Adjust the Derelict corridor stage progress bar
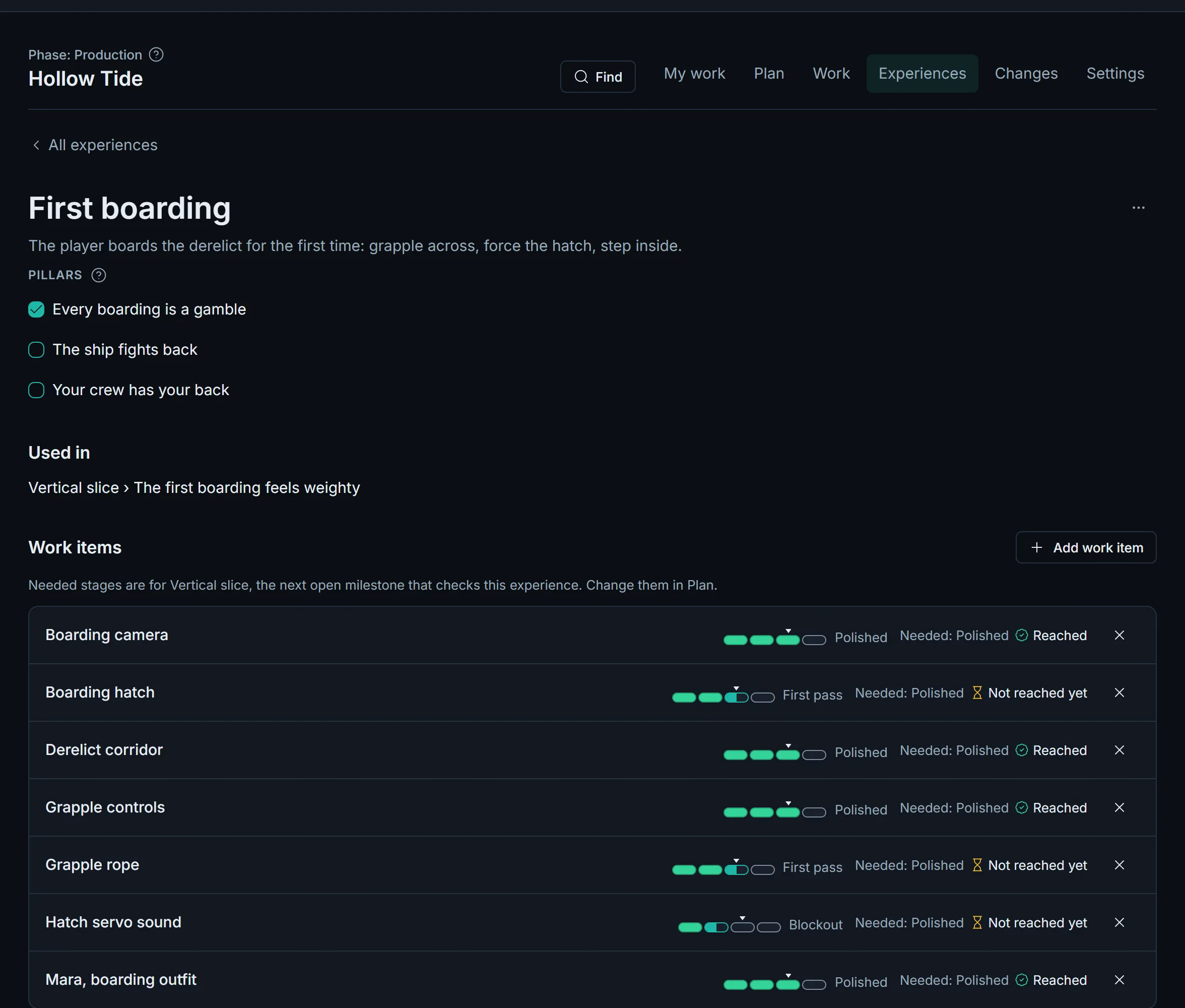This screenshot has width=1185, height=1008. click(774, 753)
